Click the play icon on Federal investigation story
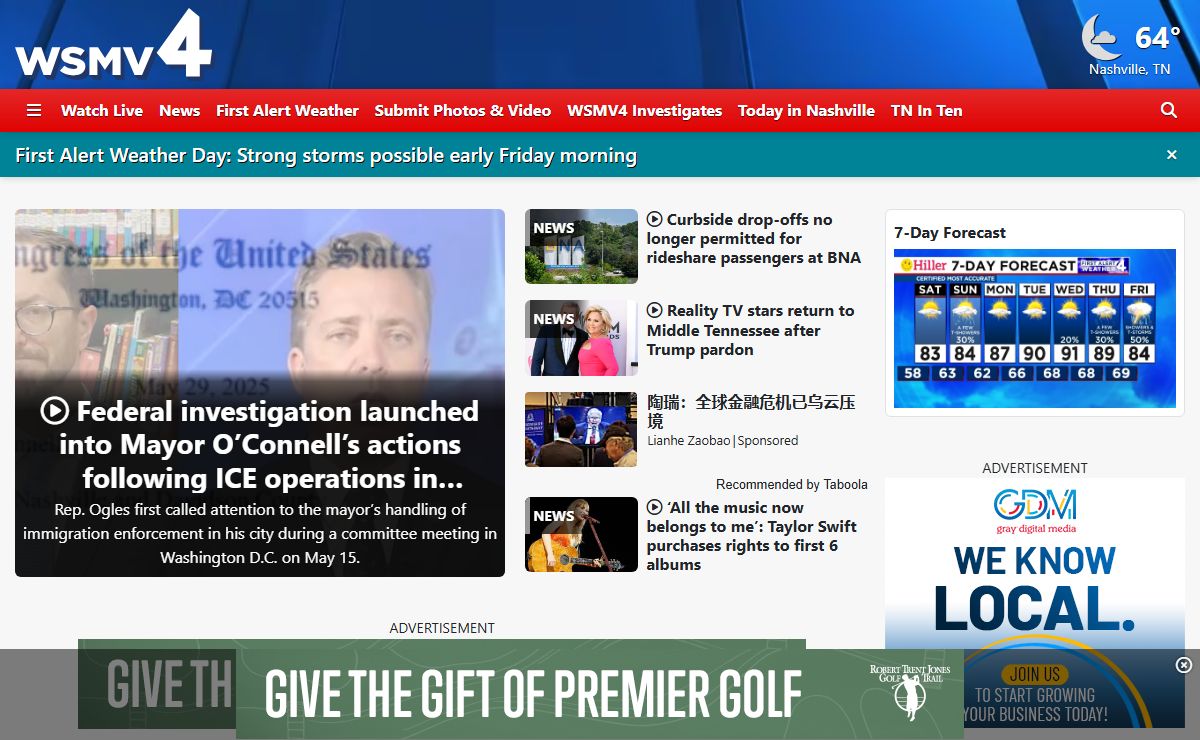Viewport: 1200px width, 740px height. click(54, 411)
